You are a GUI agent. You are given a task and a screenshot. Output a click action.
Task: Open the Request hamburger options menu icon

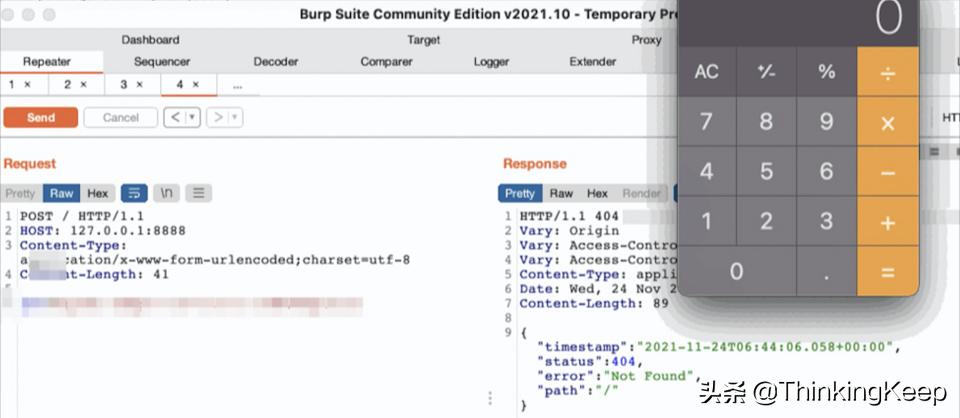[198, 193]
